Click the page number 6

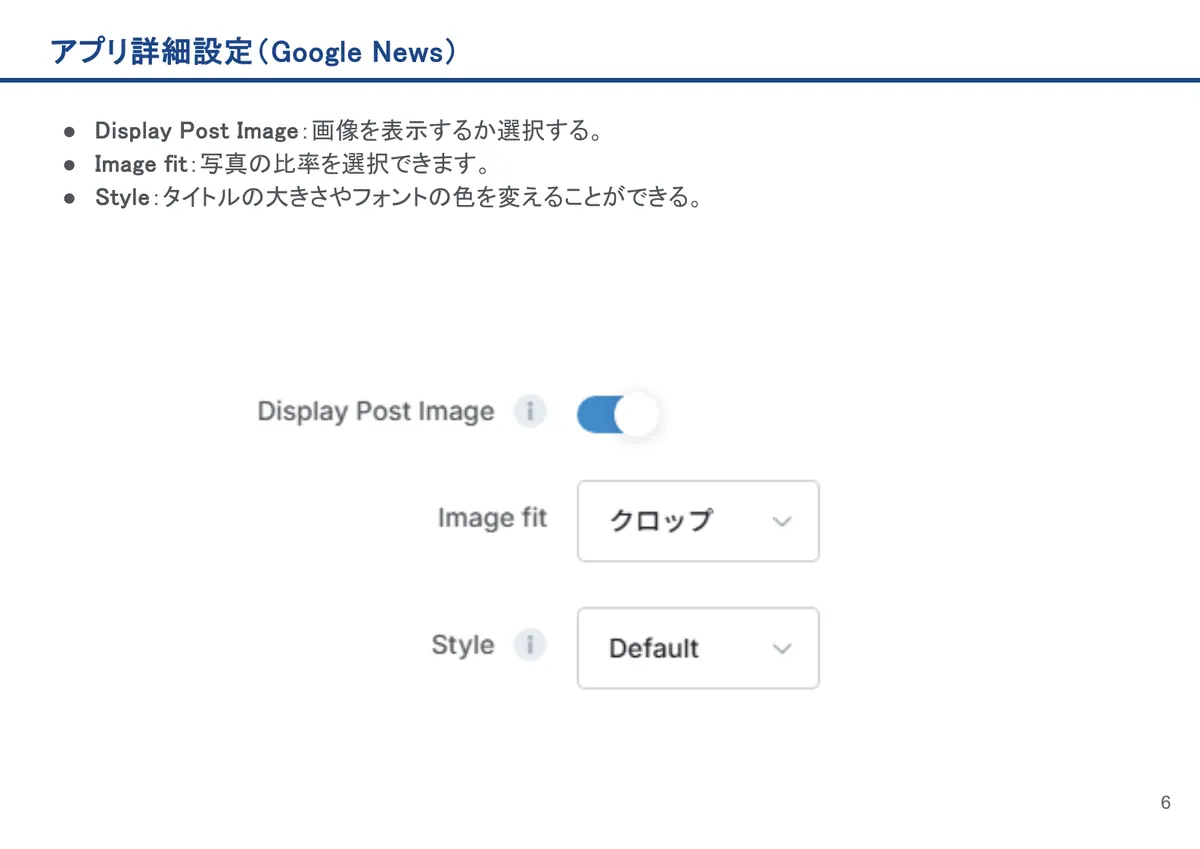[1166, 803]
